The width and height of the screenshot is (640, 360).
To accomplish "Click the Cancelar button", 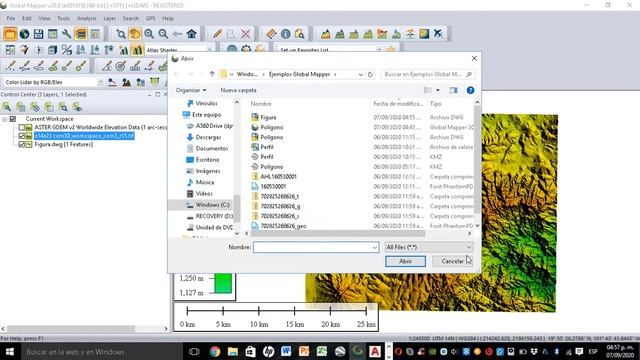I will tap(452, 261).
